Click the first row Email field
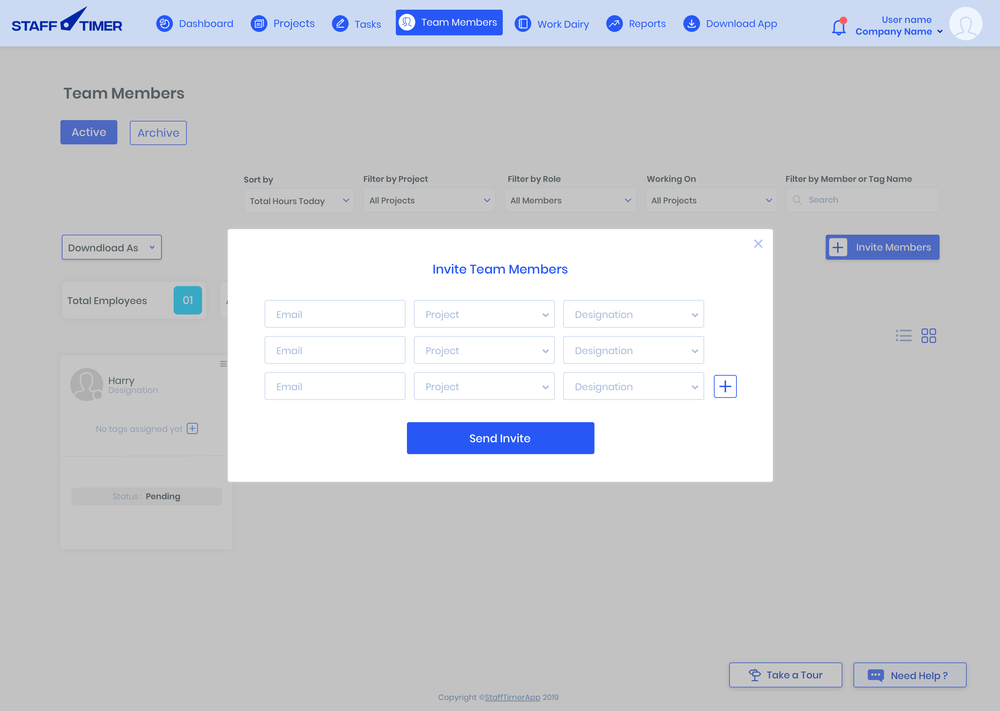The height and width of the screenshot is (711, 1000). [335, 314]
